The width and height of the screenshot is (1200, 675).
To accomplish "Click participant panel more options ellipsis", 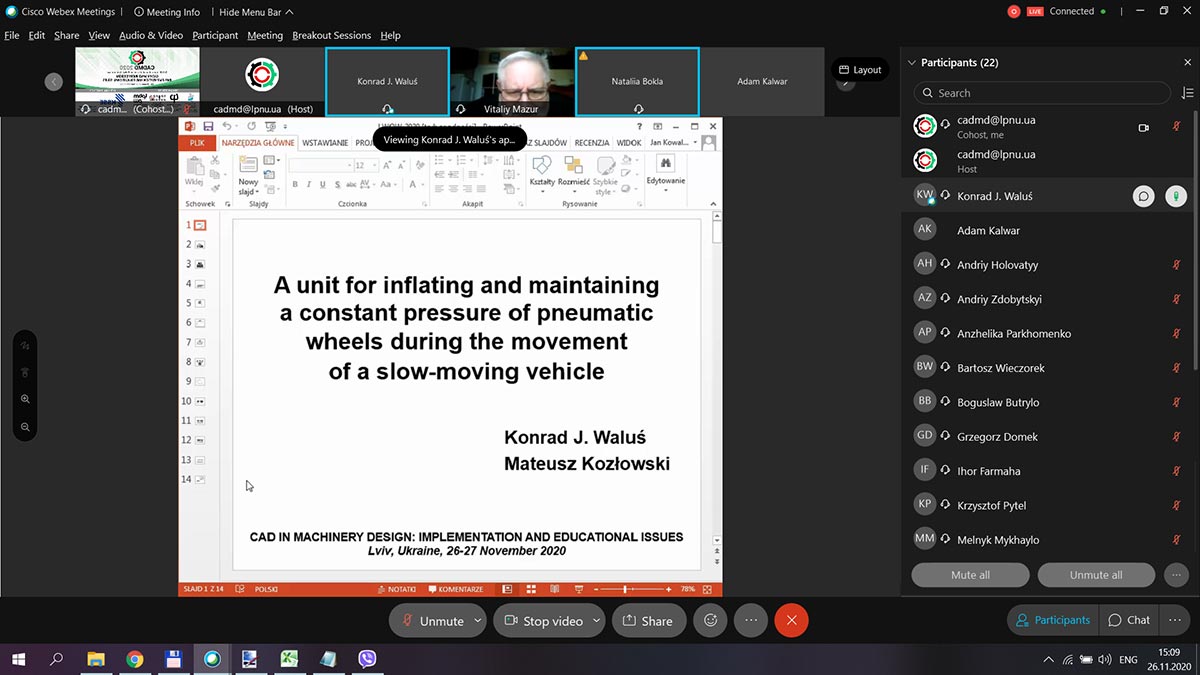I will (x=1176, y=575).
